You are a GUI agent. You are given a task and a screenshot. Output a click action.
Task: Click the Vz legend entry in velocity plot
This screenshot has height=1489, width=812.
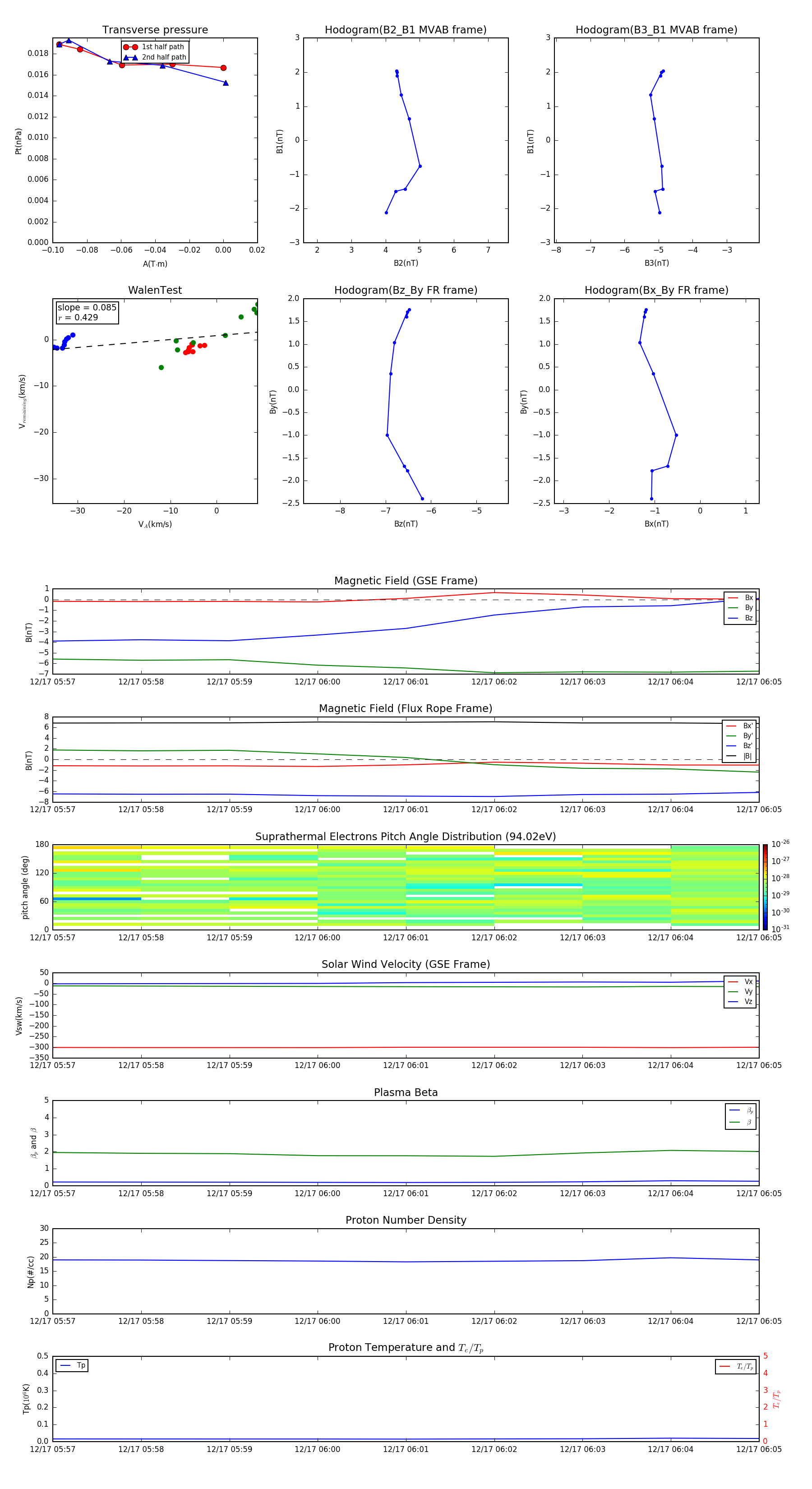click(740, 1002)
